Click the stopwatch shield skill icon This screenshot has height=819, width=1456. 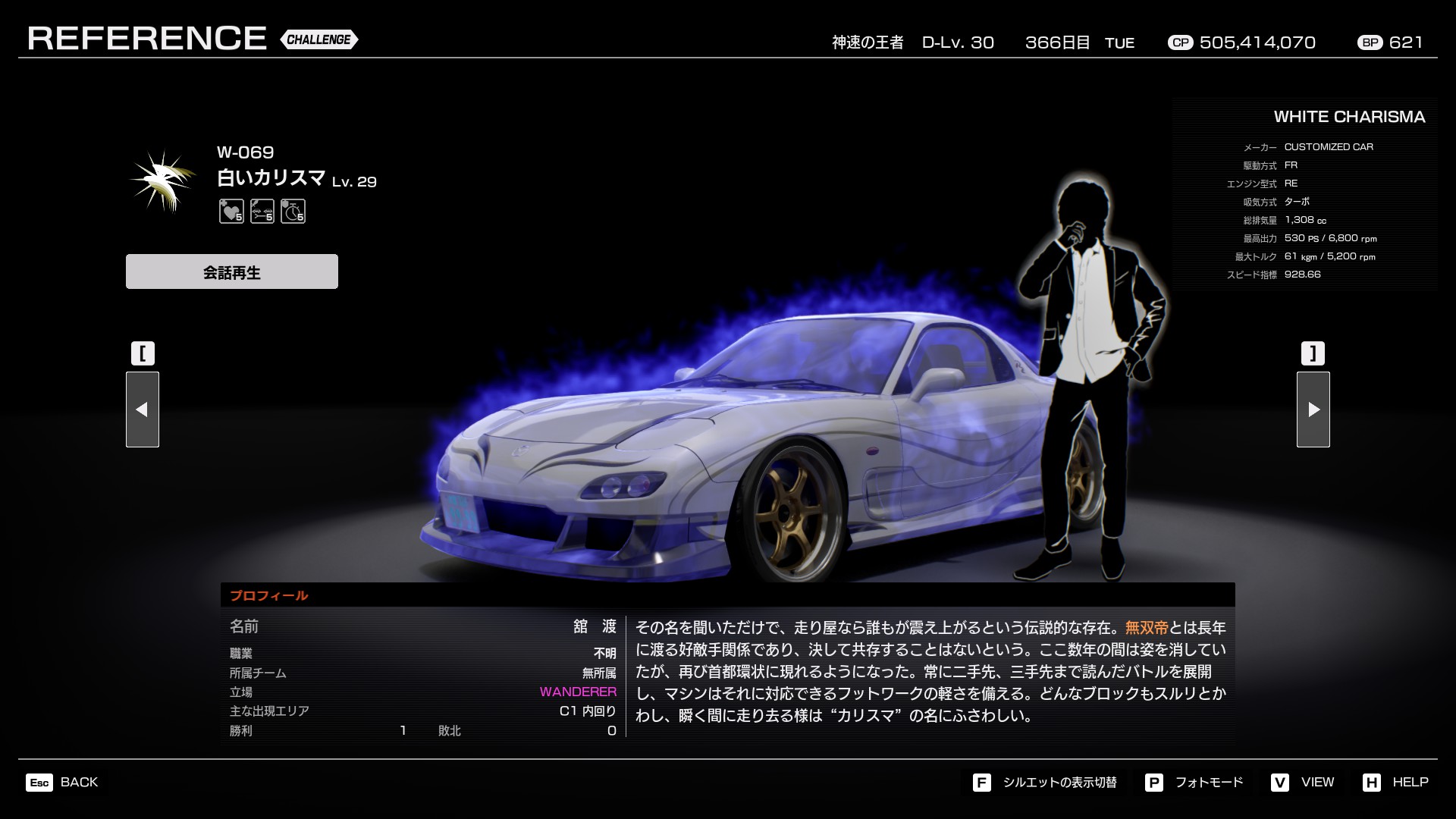[293, 212]
